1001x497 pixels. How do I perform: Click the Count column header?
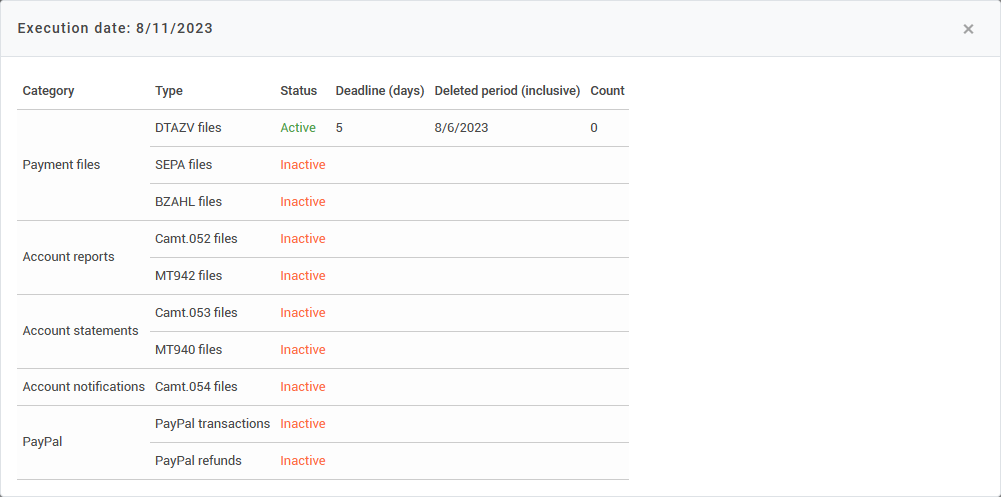coord(607,91)
